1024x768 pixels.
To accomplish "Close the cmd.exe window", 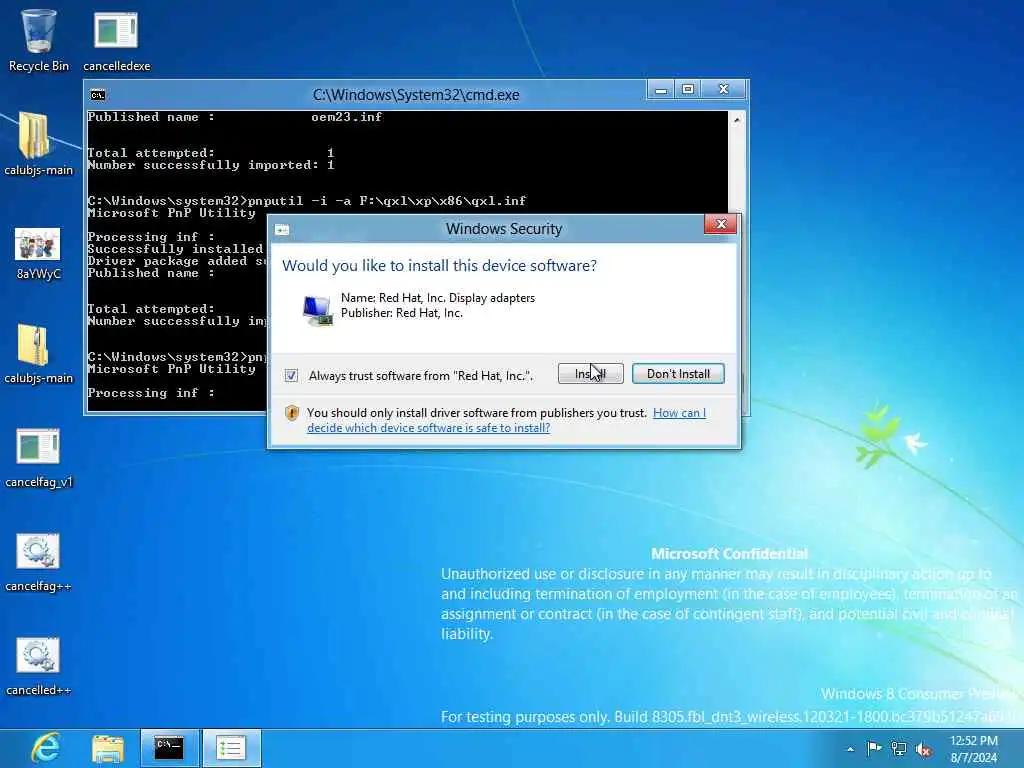I will point(724,89).
